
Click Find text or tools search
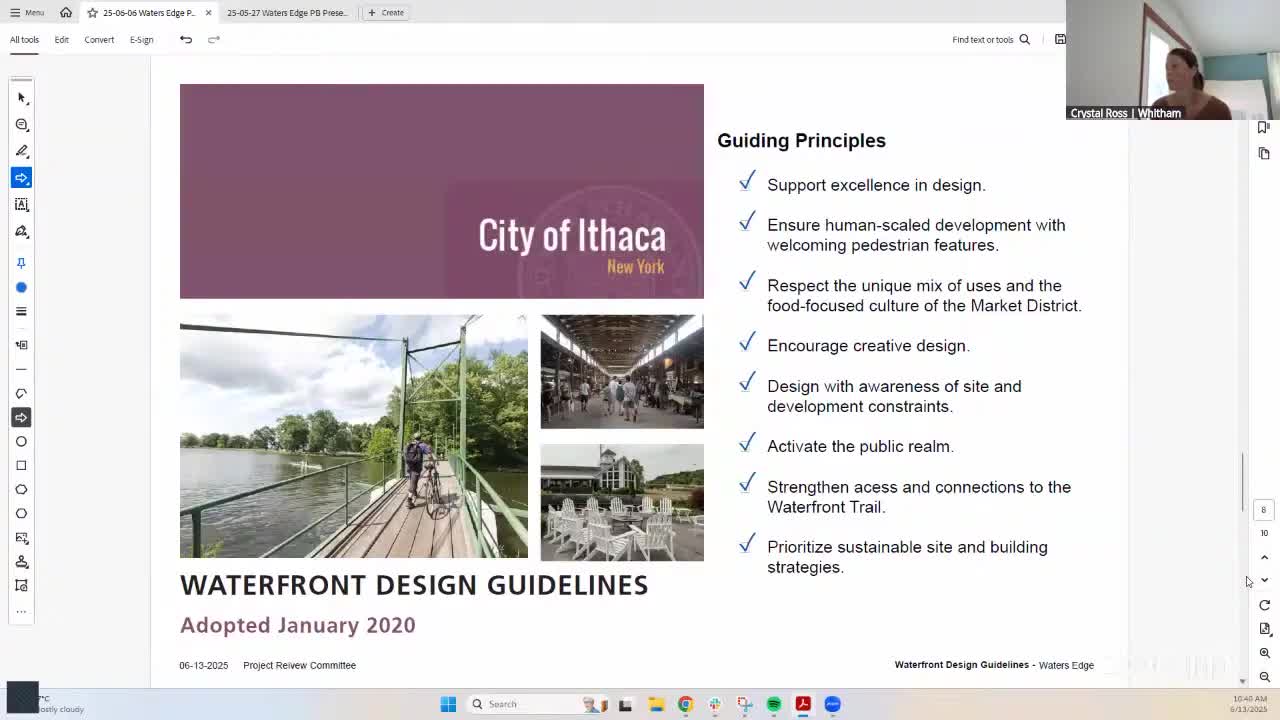[990, 39]
